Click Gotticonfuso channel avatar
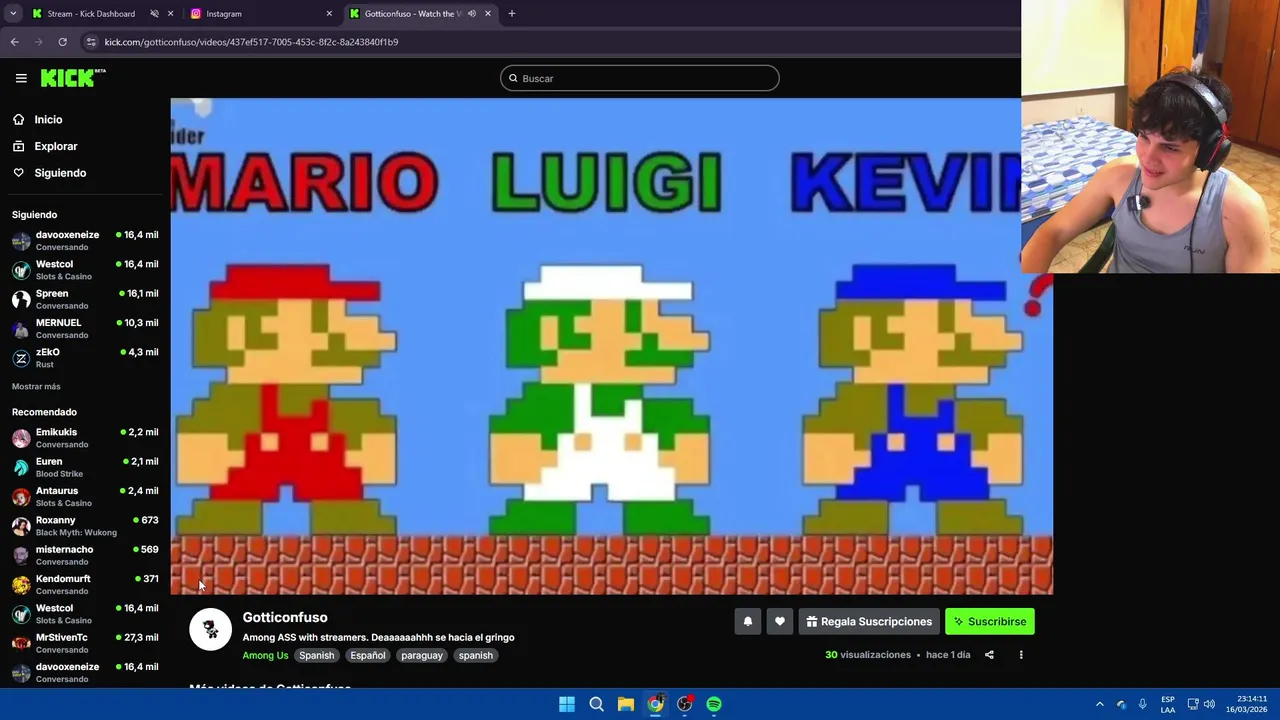The image size is (1280, 720). click(210, 629)
